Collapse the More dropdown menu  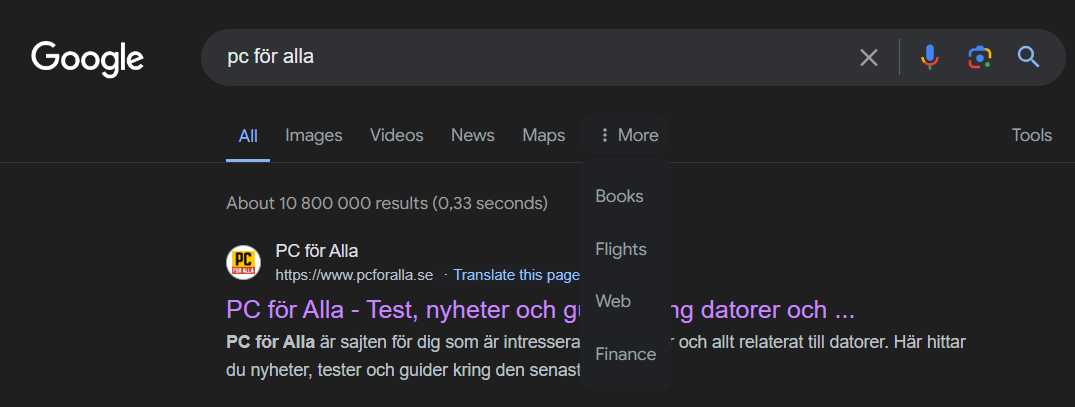click(628, 135)
